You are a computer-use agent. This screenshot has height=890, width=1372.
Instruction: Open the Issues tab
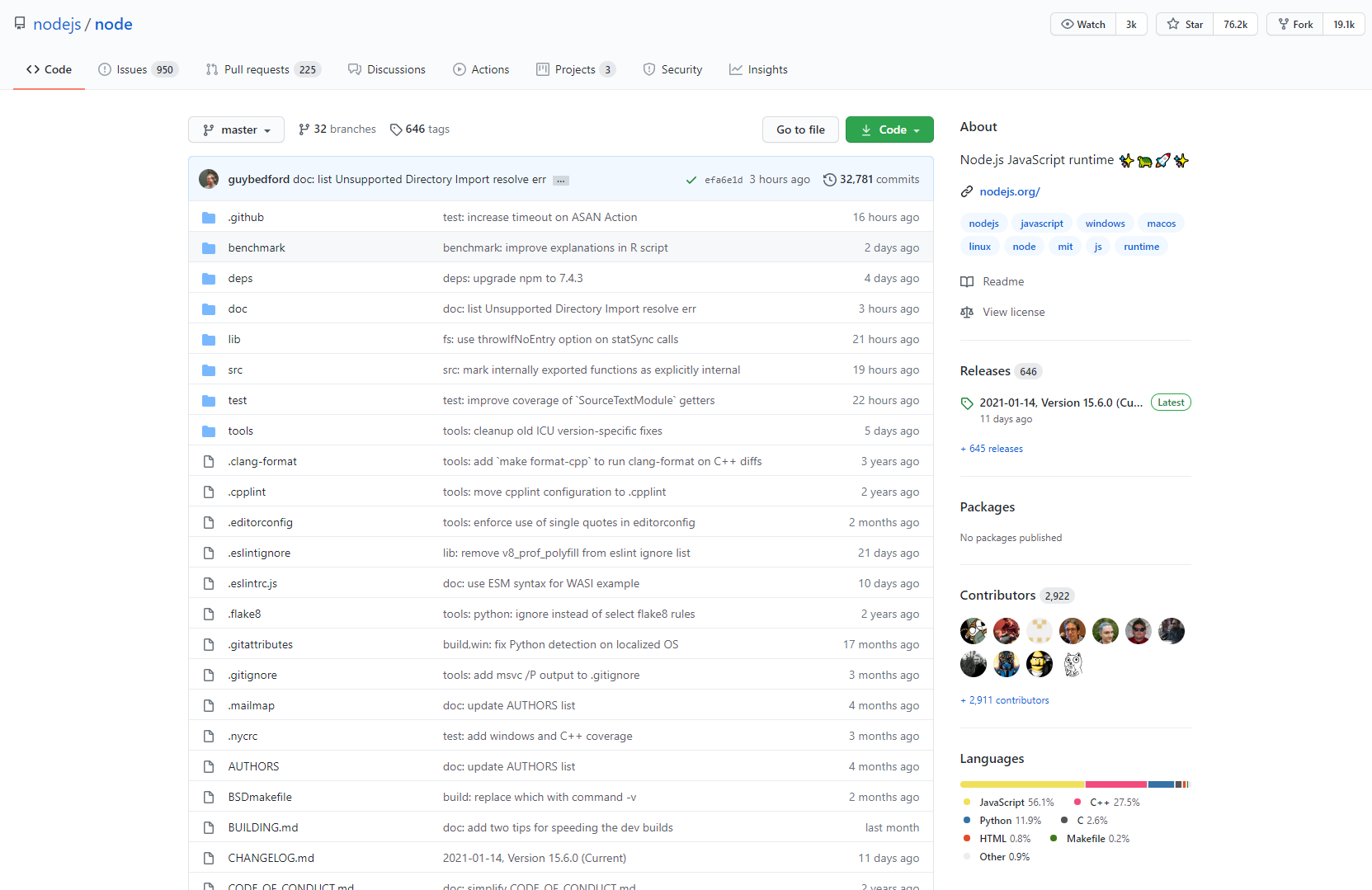[x=137, y=69]
